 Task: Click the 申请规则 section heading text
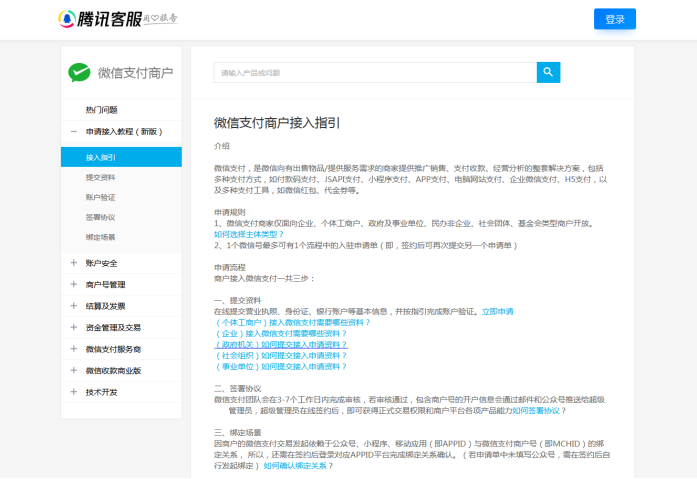click(230, 212)
